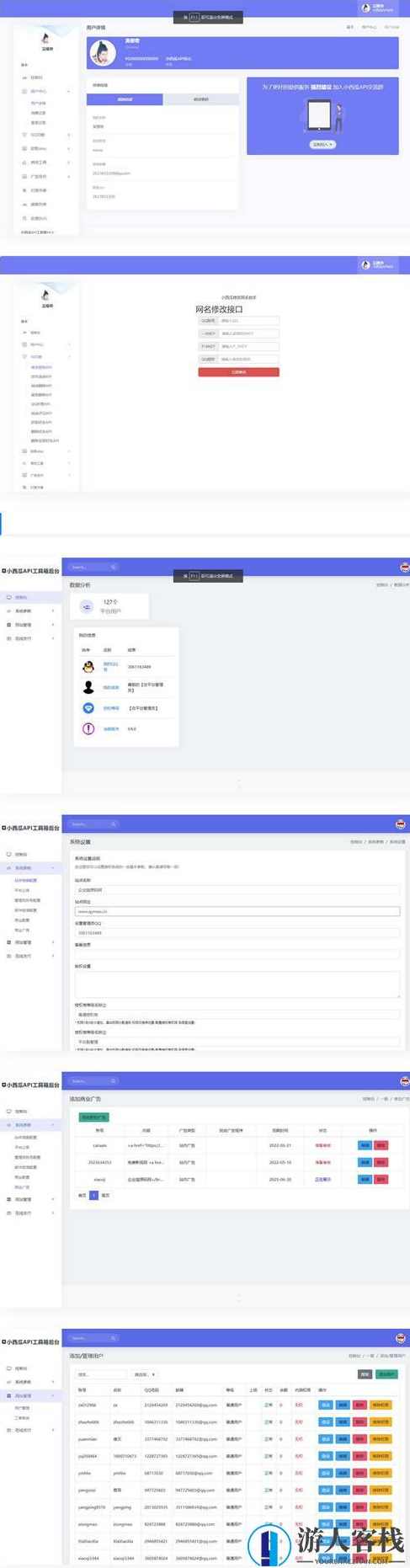Image resolution: width=410 pixels, height=1568 pixels.
Task: Click the search text box in 添加/管理用户
Action: (x=101, y=1374)
